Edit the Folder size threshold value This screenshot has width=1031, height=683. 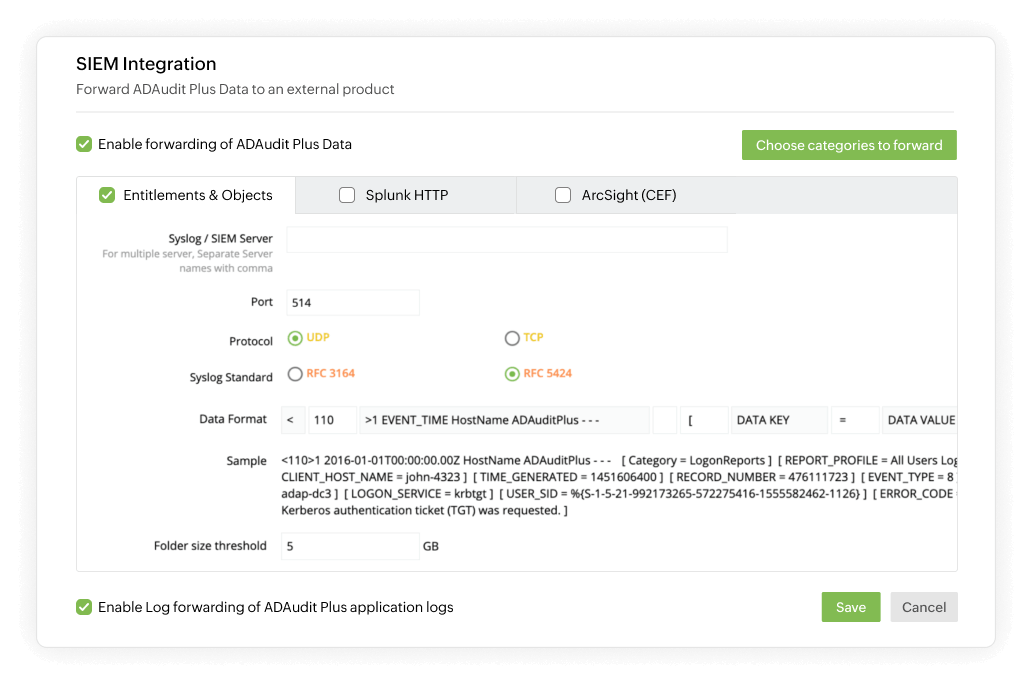[x=352, y=546]
